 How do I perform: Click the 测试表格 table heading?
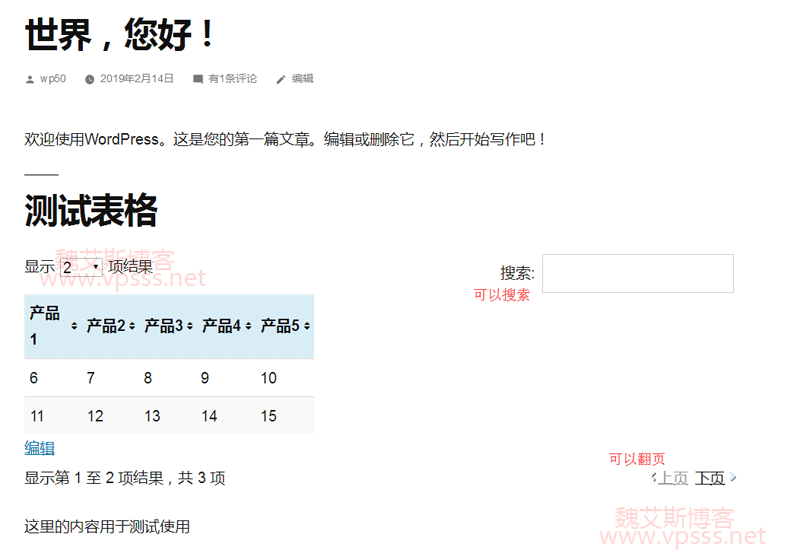(x=91, y=210)
